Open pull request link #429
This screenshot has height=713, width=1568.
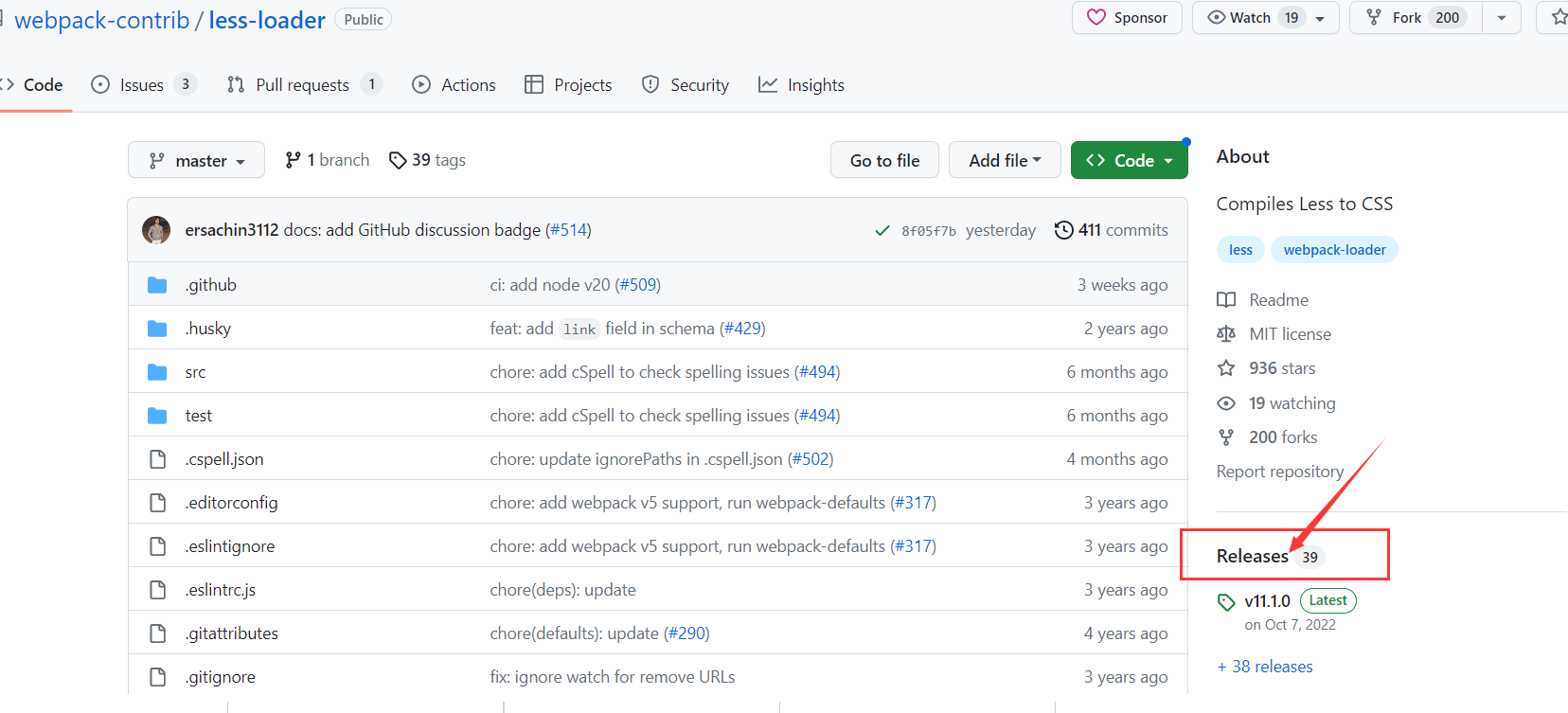[743, 329]
